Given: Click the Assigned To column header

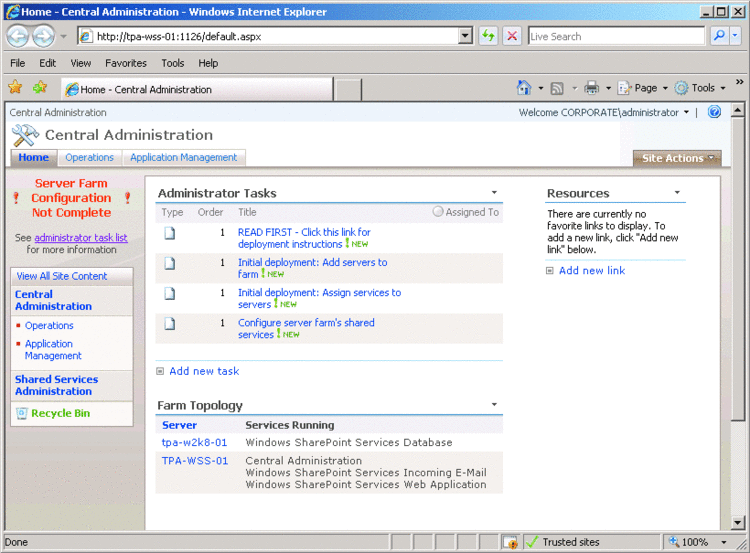Looking at the screenshot, I should (472, 212).
